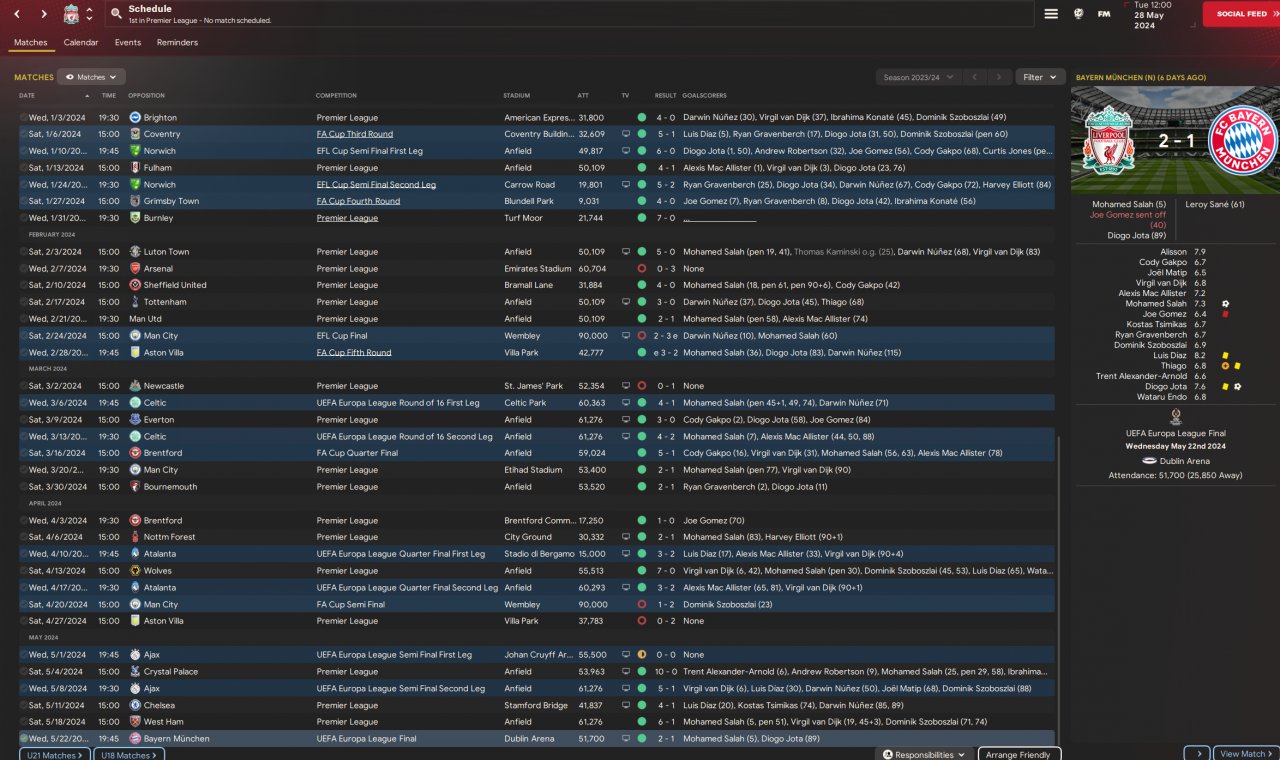
Task: Open U18 Matches
Action: tap(129, 755)
